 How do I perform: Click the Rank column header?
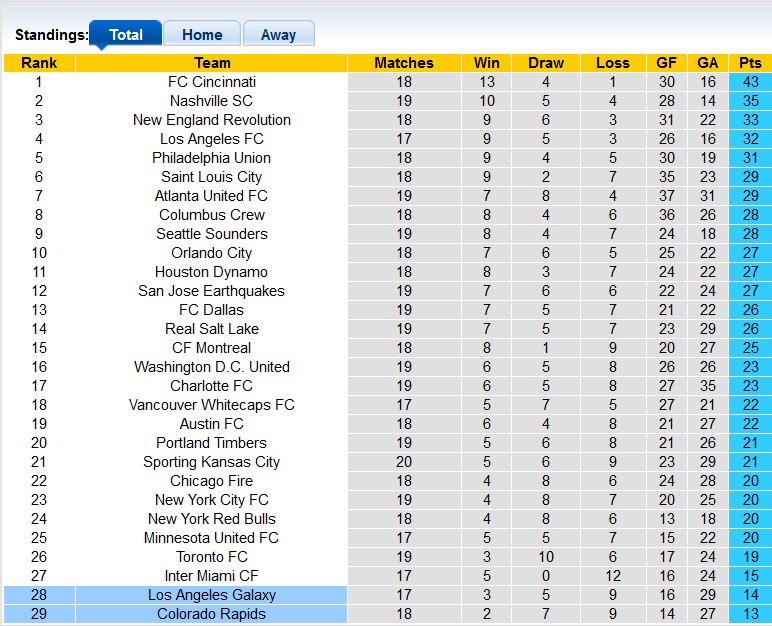coord(39,63)
